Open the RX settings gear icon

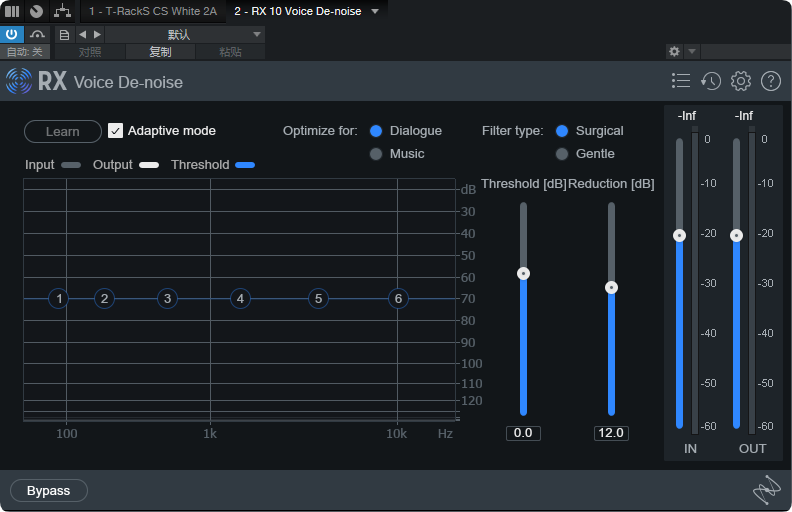(741, 81)
